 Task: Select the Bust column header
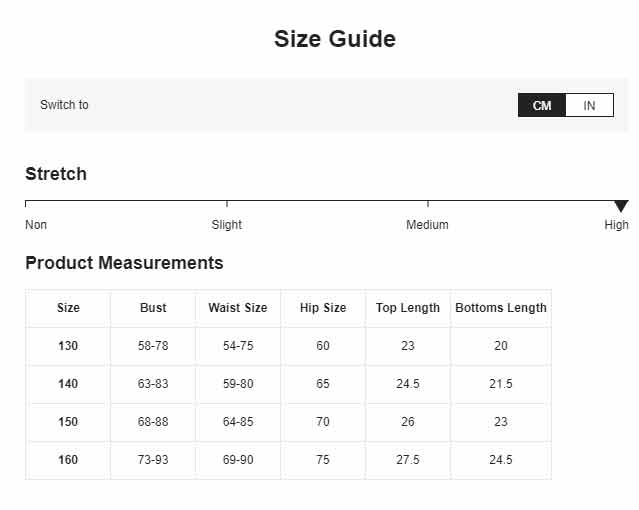point(153,308)
